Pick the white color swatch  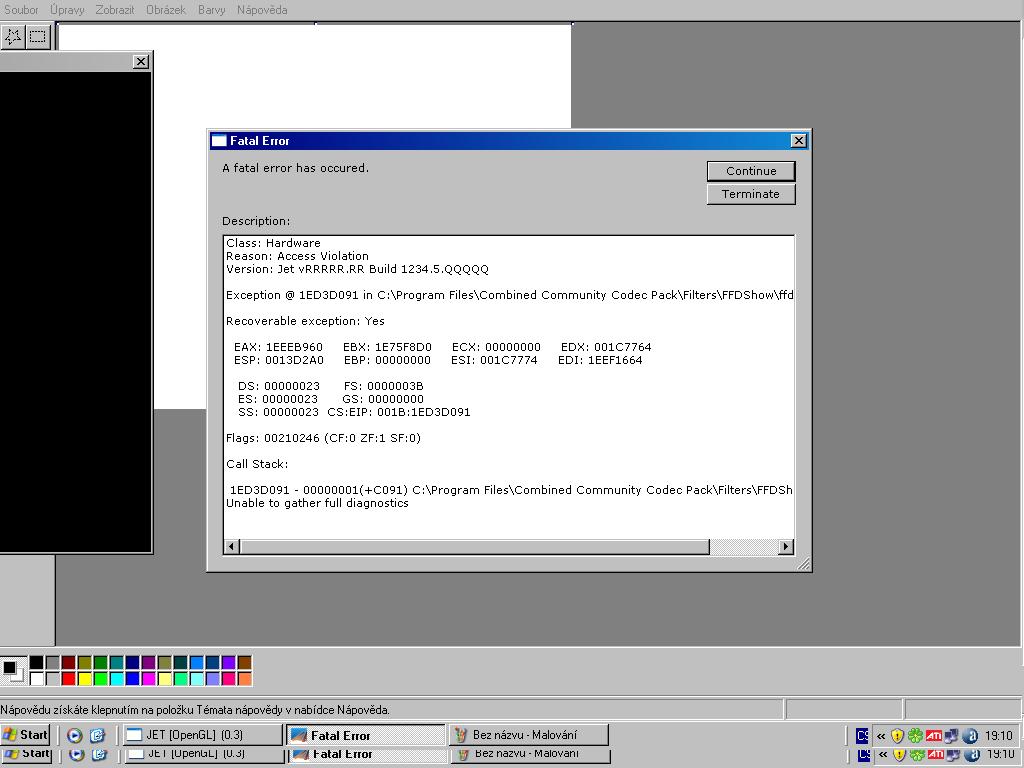pos(37,679)
